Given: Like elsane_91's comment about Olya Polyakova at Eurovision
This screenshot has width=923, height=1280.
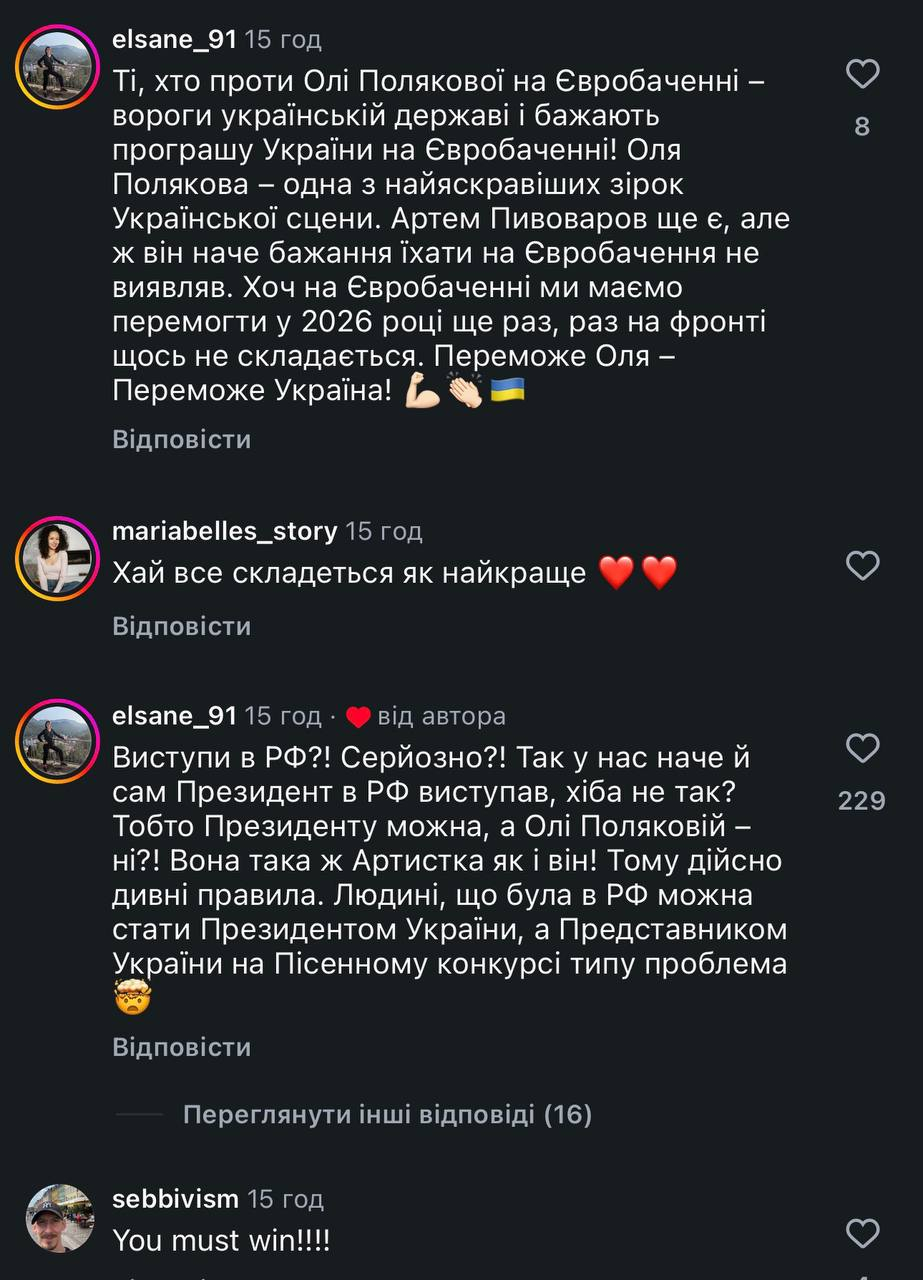Looking at the screenshot, I should (x=862, y=74).
